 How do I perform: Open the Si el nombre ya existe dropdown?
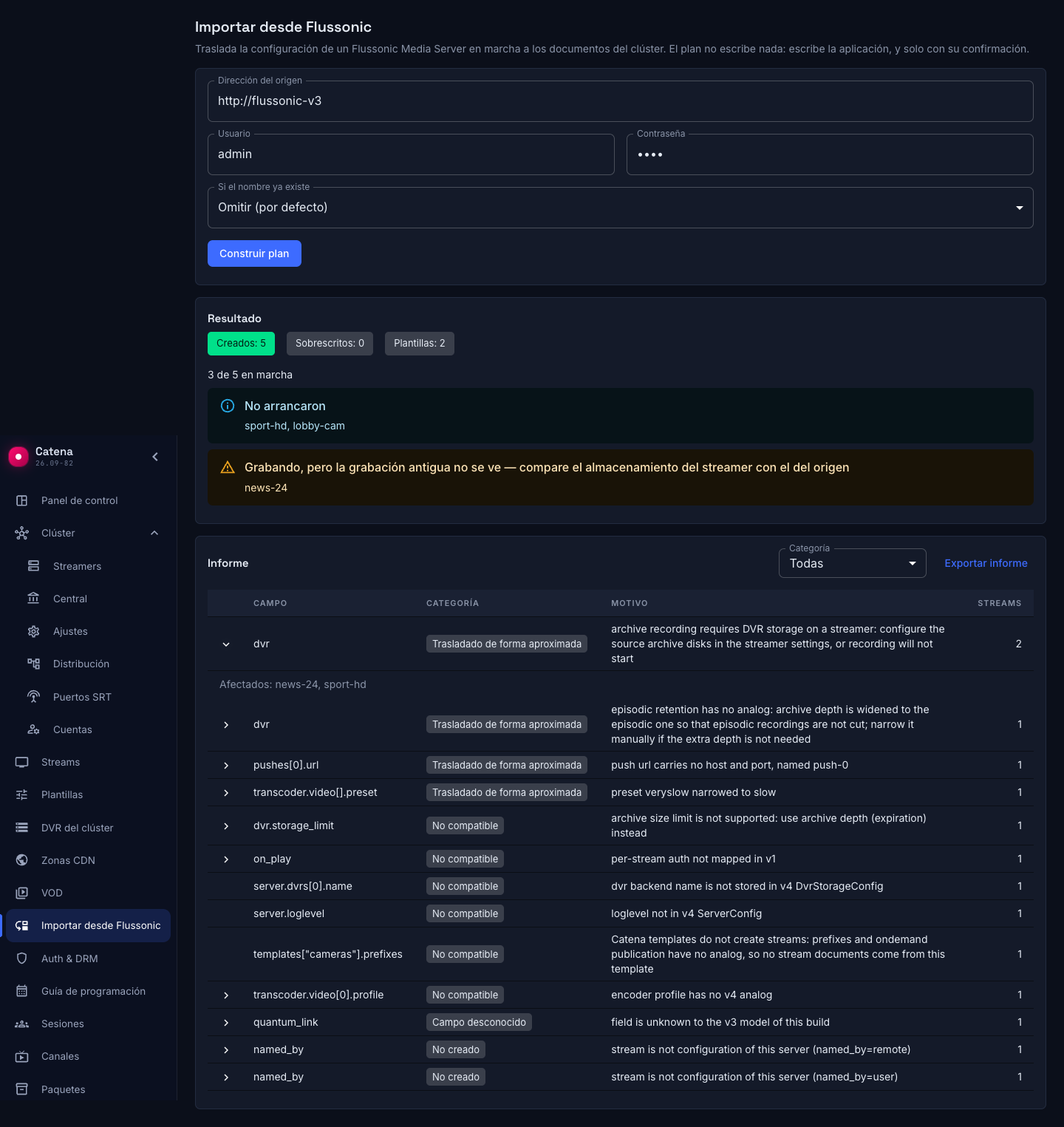[x=621, y=208]
